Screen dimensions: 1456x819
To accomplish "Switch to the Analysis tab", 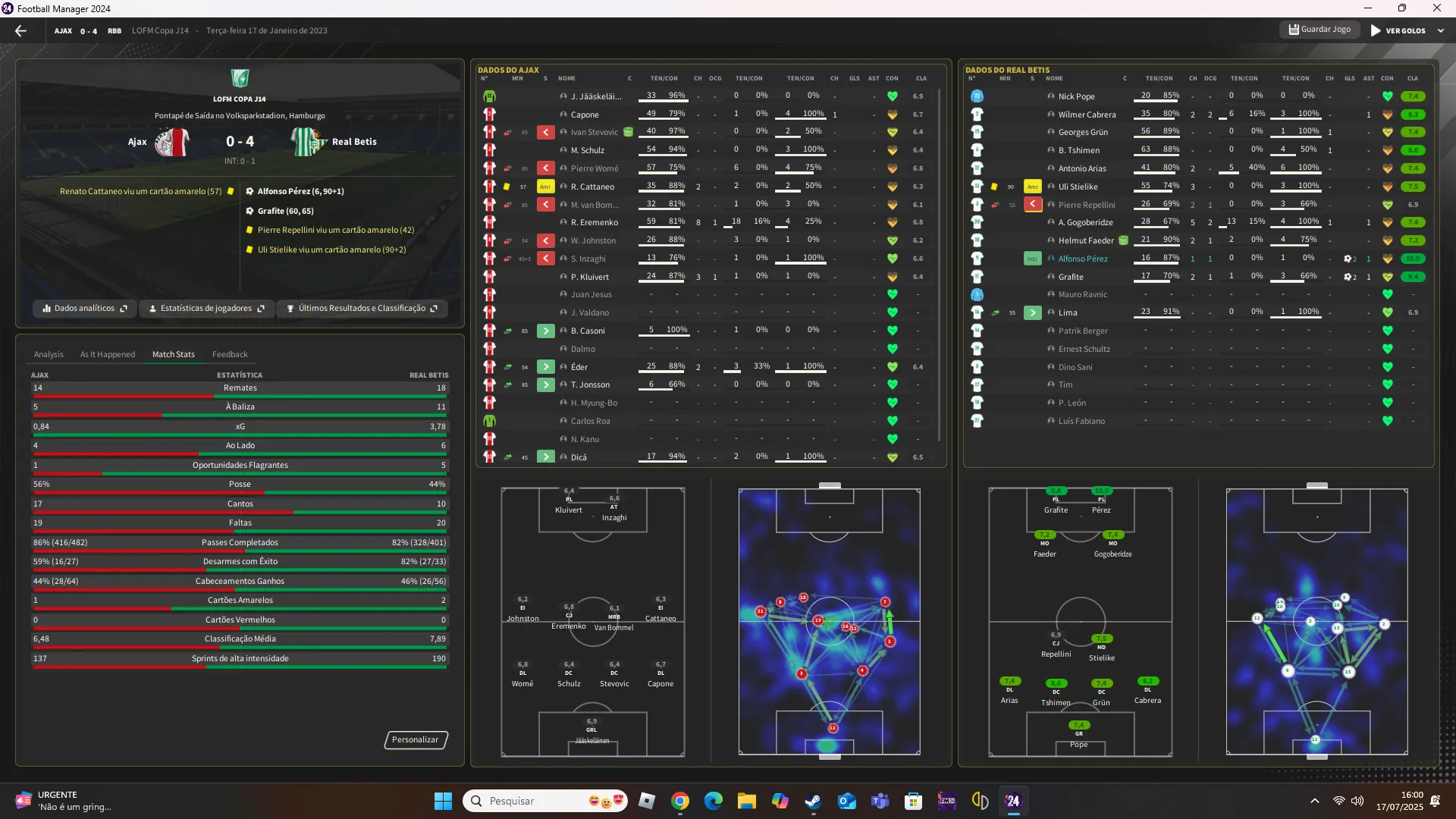I will (x=49, y=354).
